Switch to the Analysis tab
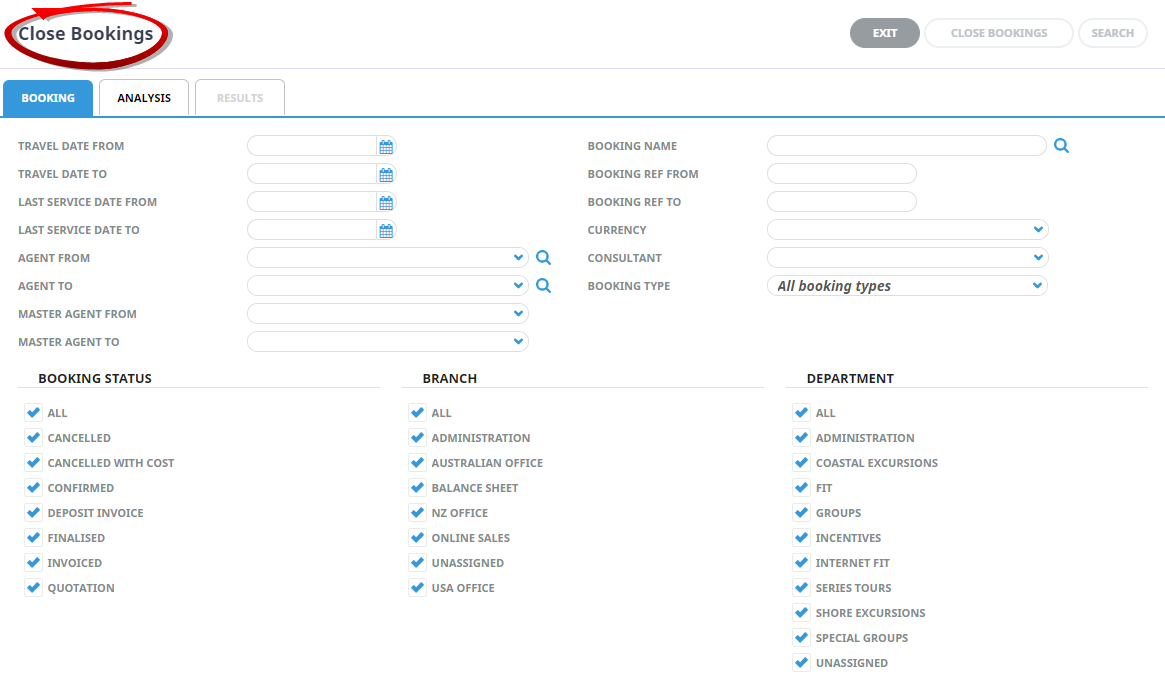Screen dimensions: 1165x699 (x=144, y=98)
